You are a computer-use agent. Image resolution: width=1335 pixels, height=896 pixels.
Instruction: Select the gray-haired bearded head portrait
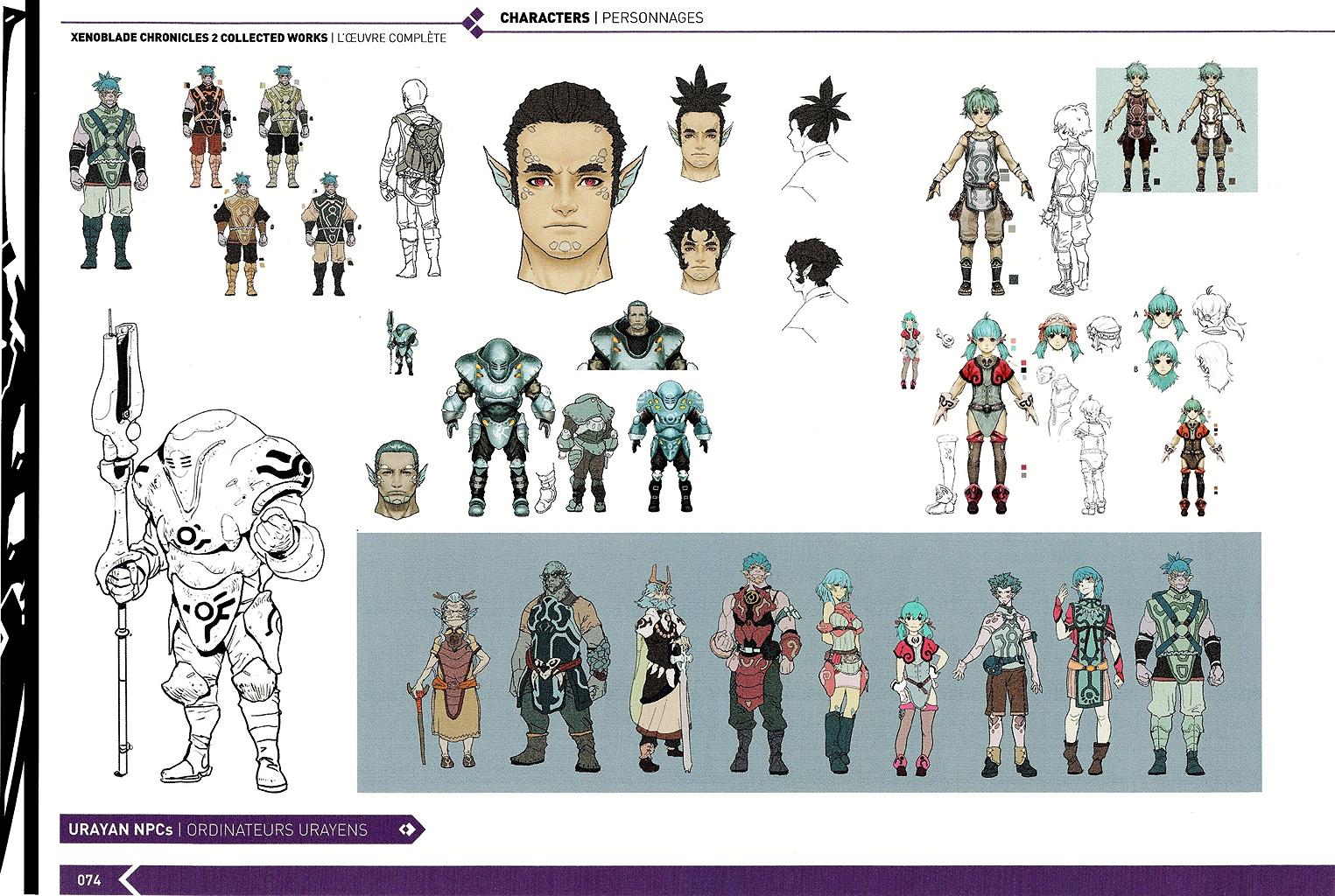click(x=398, y=477)
